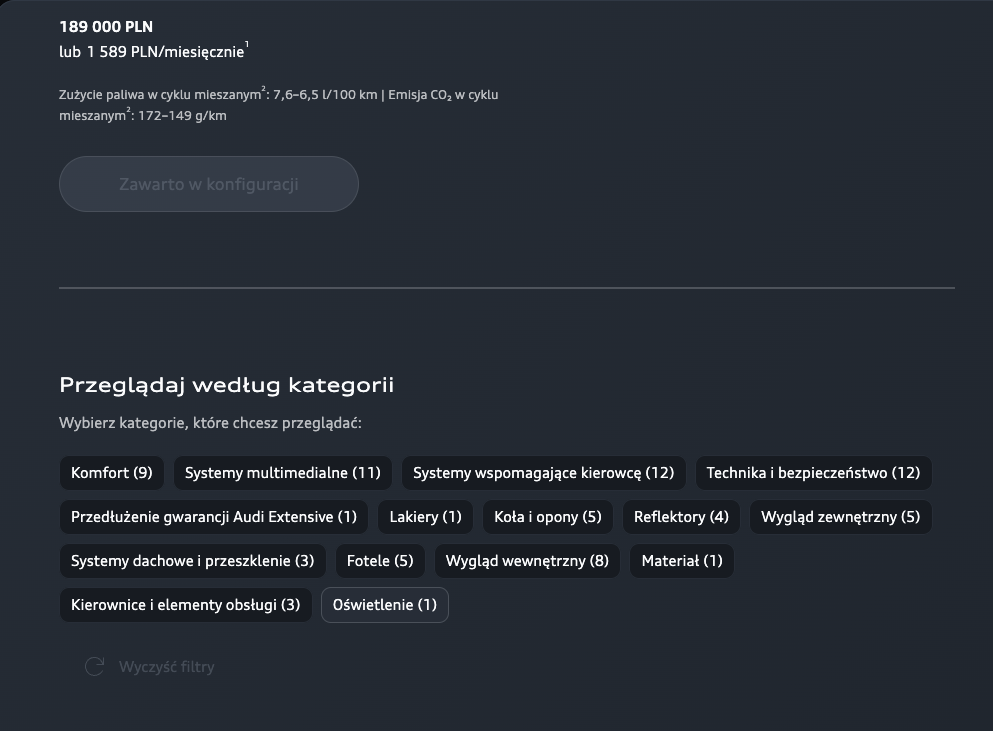Choose Przedłużenie gwarancji Audi Extensive (1) category
Screen dimensions: 993x731
coord(213,517)
